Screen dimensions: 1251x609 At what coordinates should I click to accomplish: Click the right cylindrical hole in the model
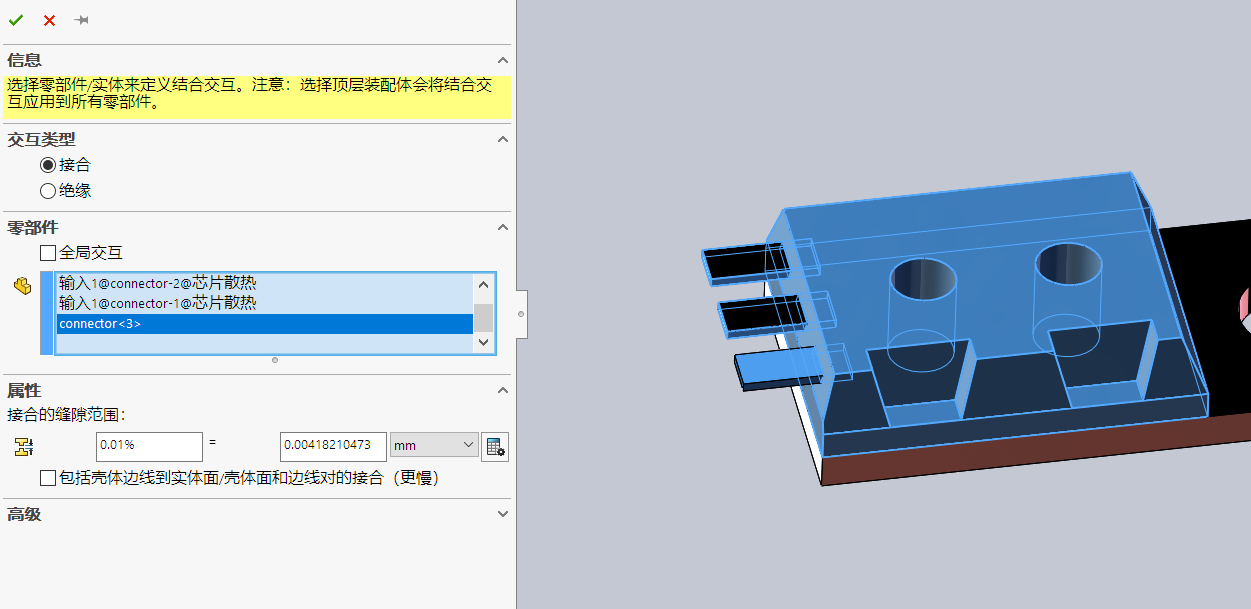[1069, 264]
